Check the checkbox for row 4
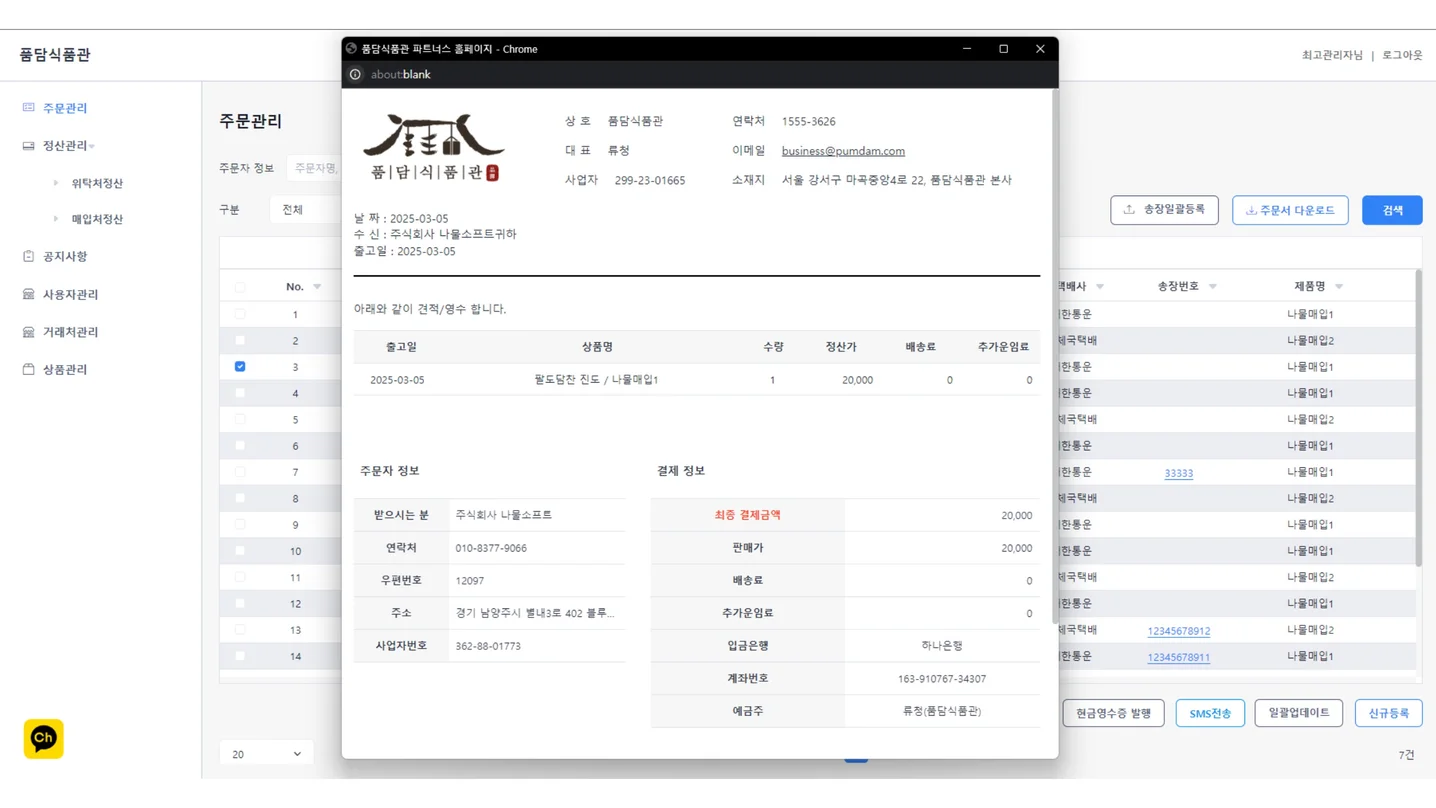This screenshot has width=1436, height=808. point(240,393)
